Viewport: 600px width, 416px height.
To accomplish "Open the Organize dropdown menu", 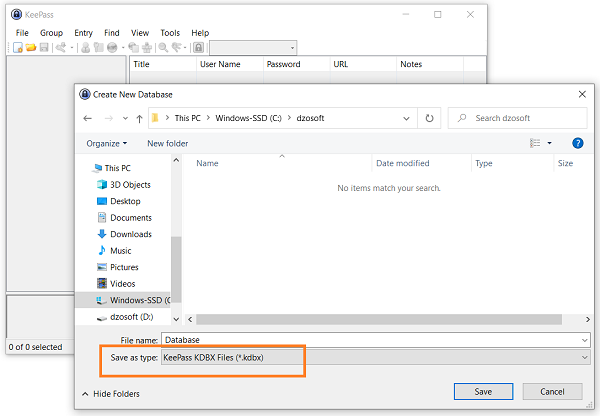I will [x=107, y=144].
